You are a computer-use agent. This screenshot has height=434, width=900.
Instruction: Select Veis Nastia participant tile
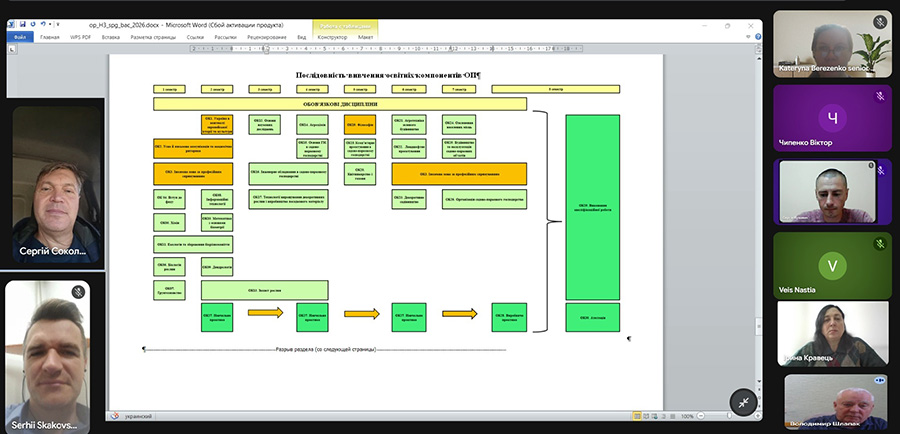coord(832,264)
